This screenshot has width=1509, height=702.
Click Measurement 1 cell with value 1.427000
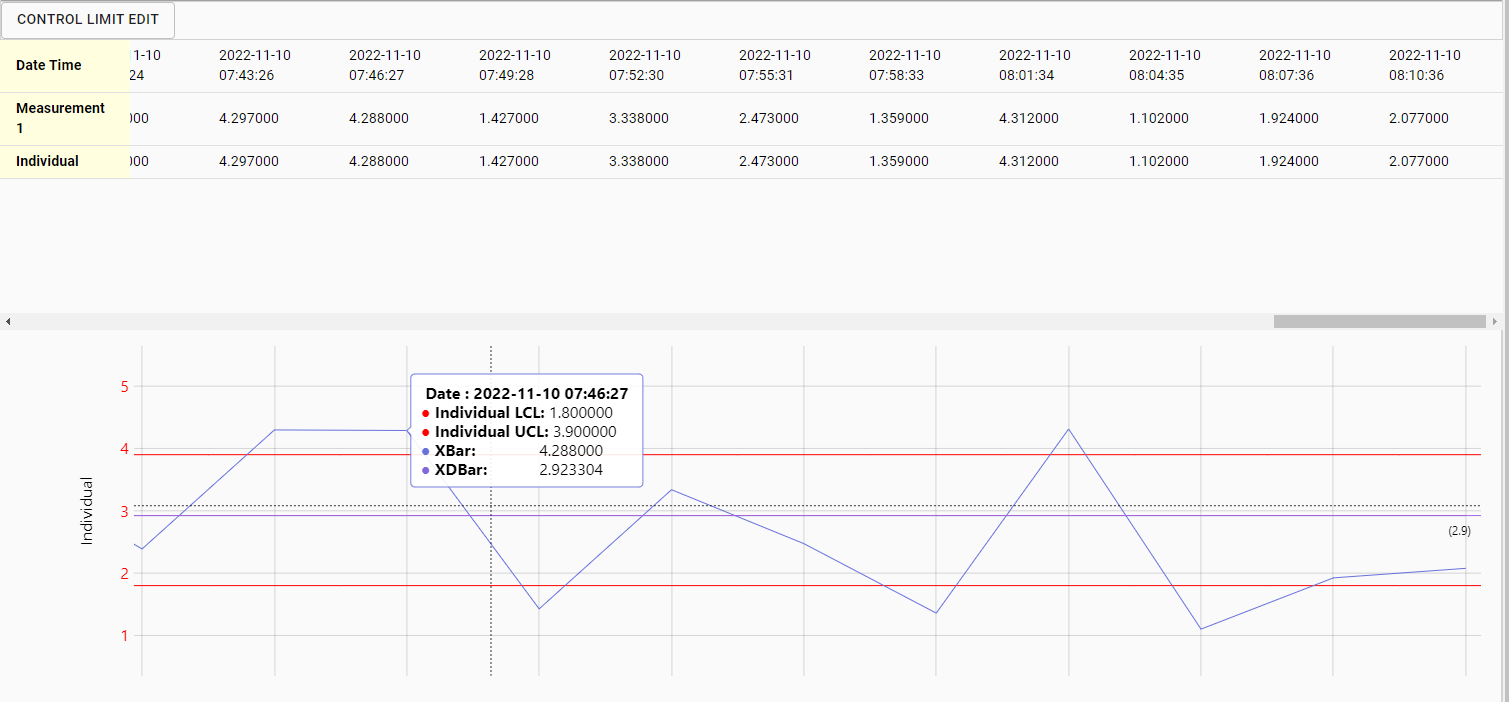[x=508, y=118]
